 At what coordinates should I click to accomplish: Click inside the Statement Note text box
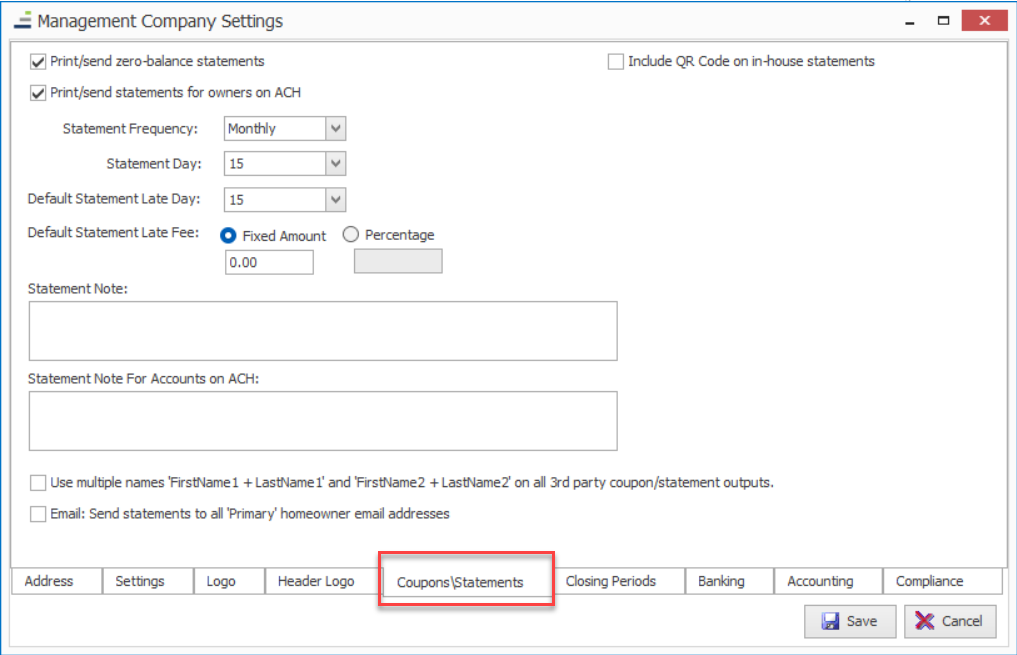coord(322,330)
